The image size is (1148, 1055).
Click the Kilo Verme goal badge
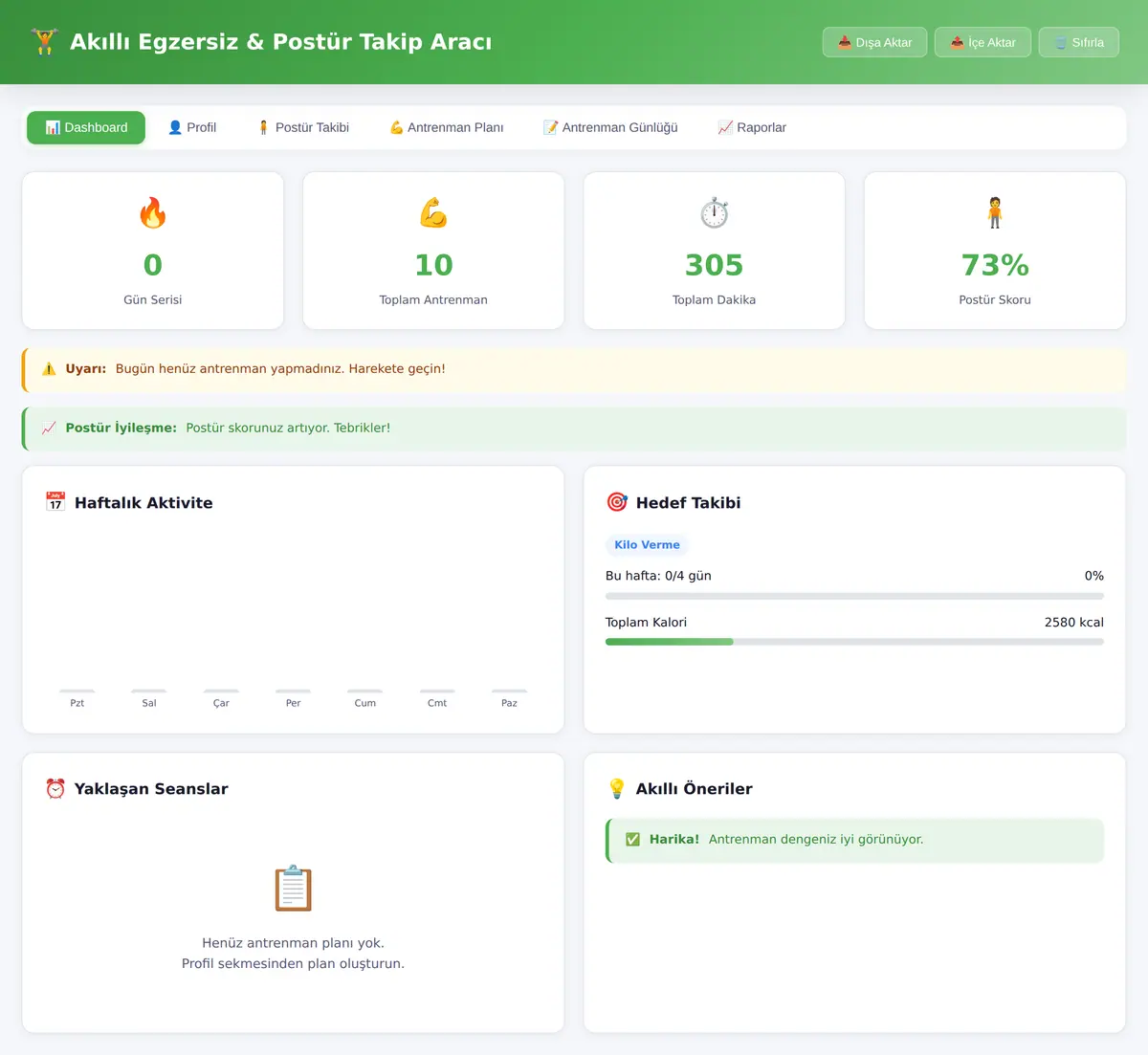pos(647,544)
